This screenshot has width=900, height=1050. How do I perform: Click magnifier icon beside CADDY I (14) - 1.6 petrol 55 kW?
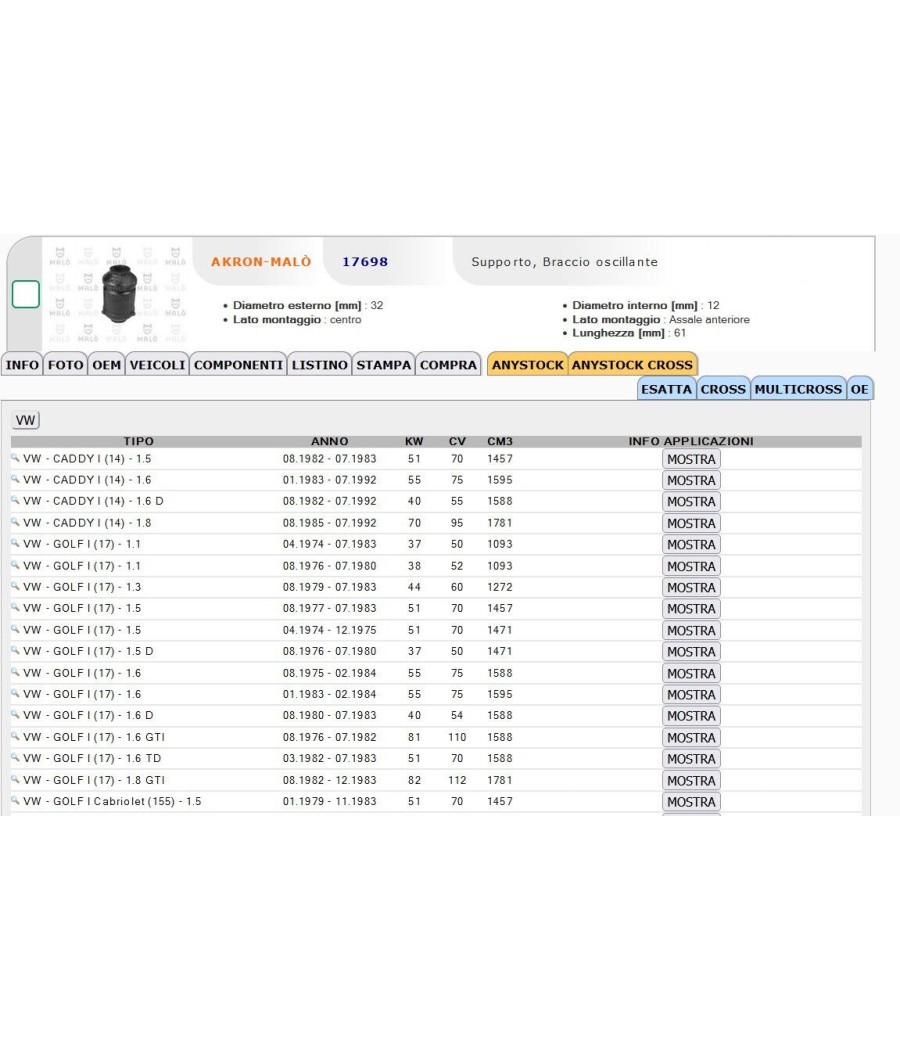pyautogui.click(x=15, y=479)
